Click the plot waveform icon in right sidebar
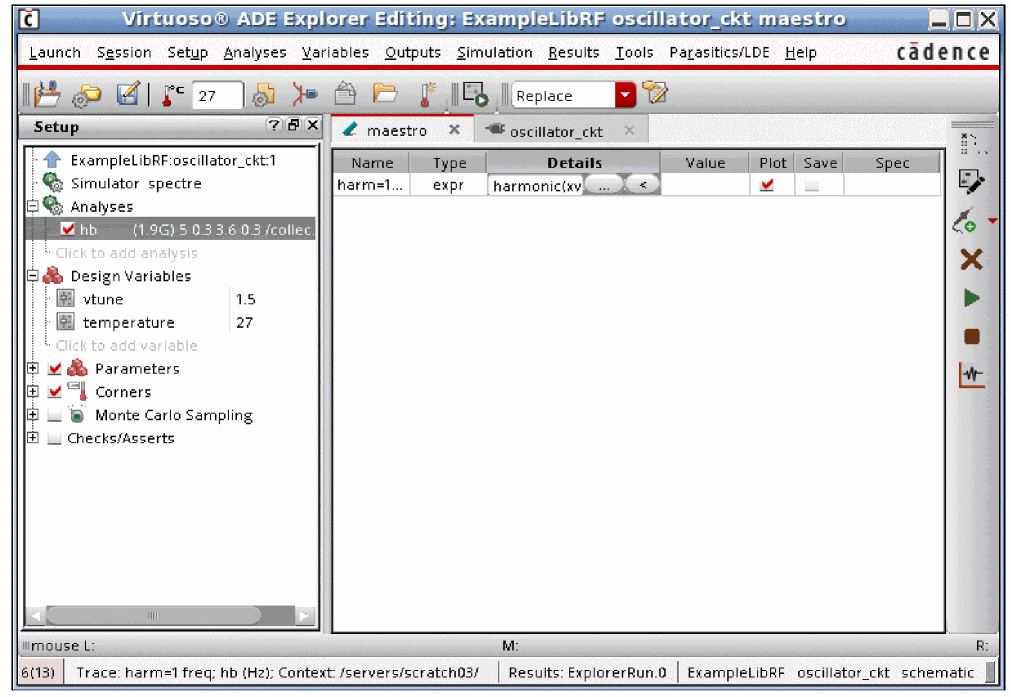Viewport: 1011px width, 697px height. [x=972, y=375]
